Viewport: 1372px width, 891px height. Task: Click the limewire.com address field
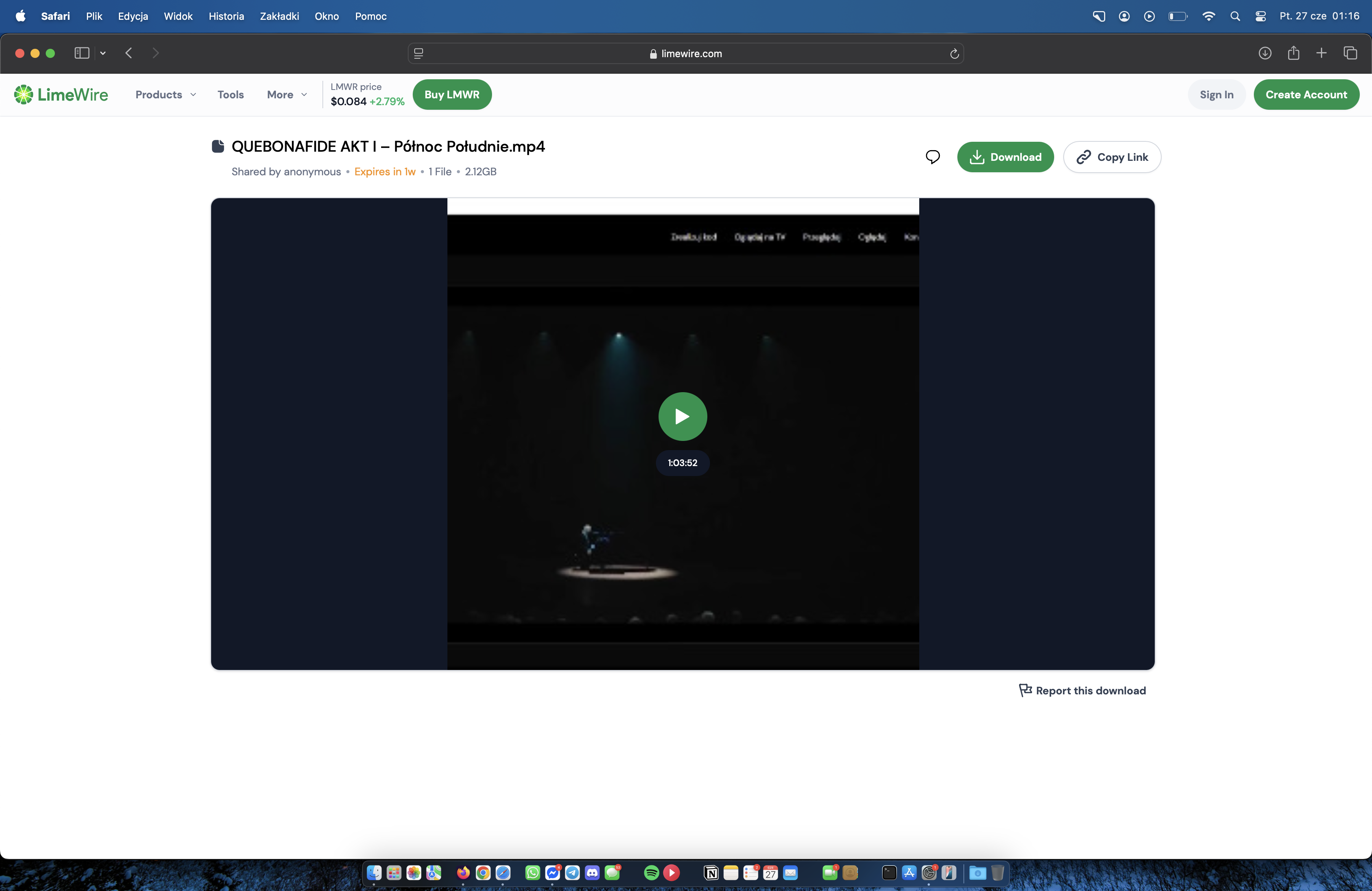pyautogui.click(x=685, y=54)
